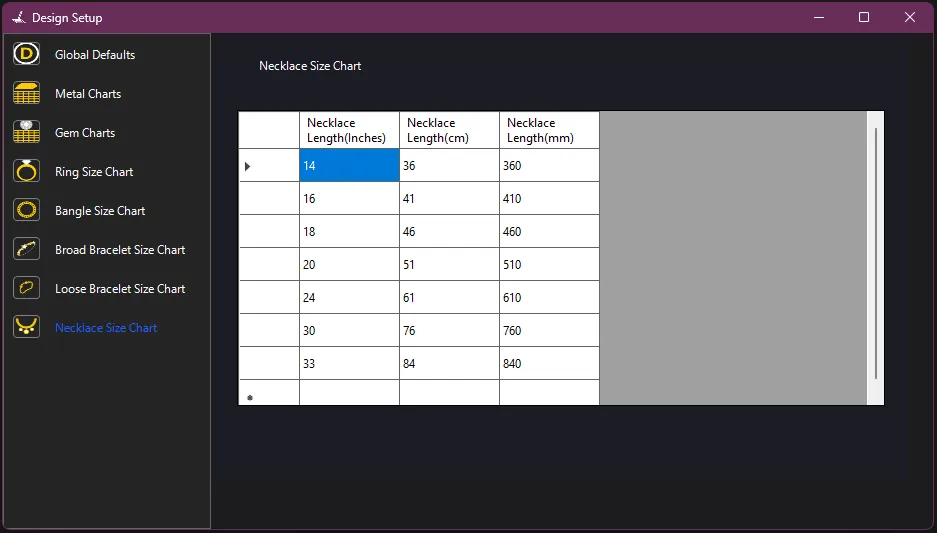
Task: Click the Necklace Size Chart icon
Action: [27, 327]
